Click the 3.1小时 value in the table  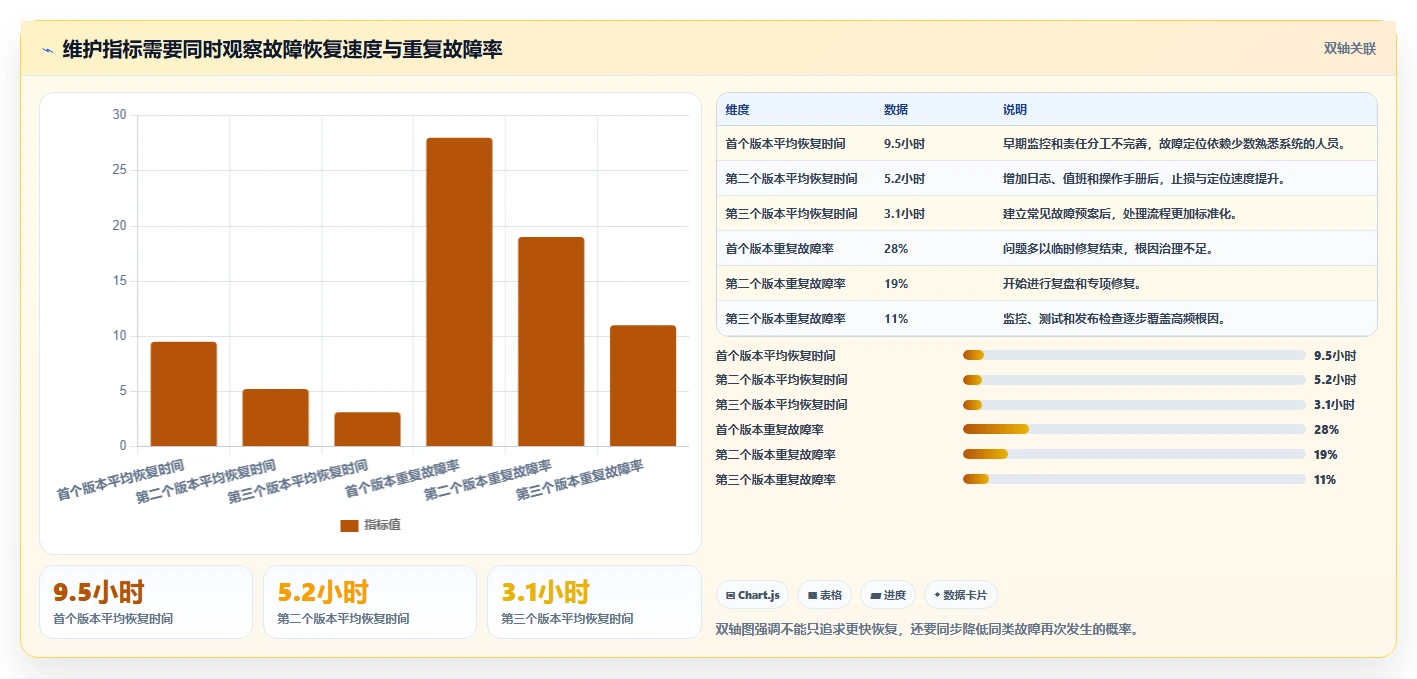[x=905, y=214]
